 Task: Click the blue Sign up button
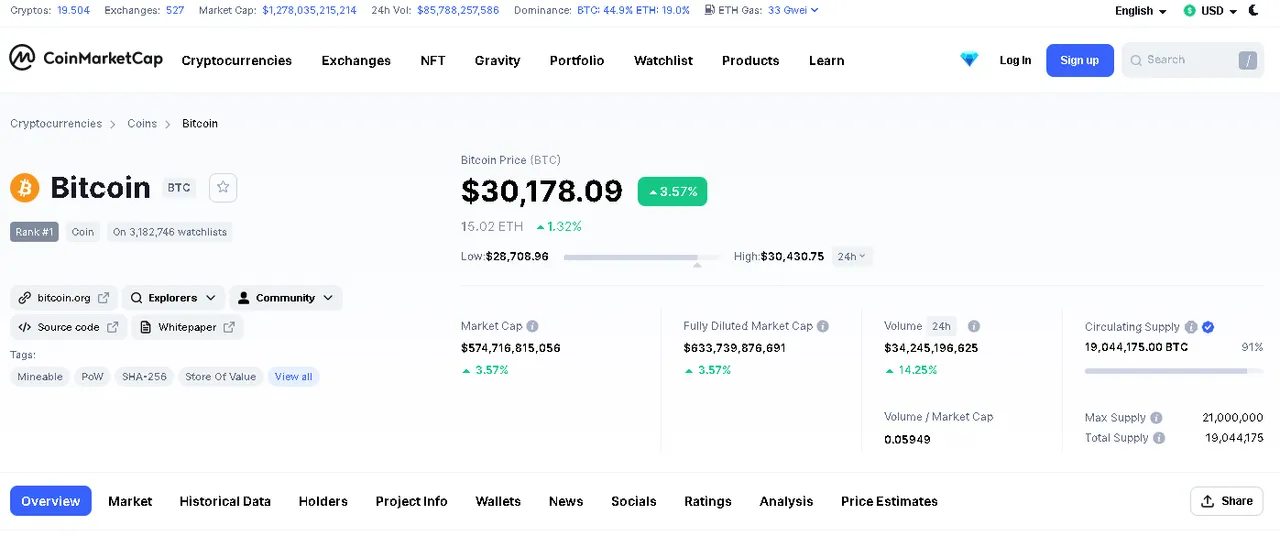1080,60
